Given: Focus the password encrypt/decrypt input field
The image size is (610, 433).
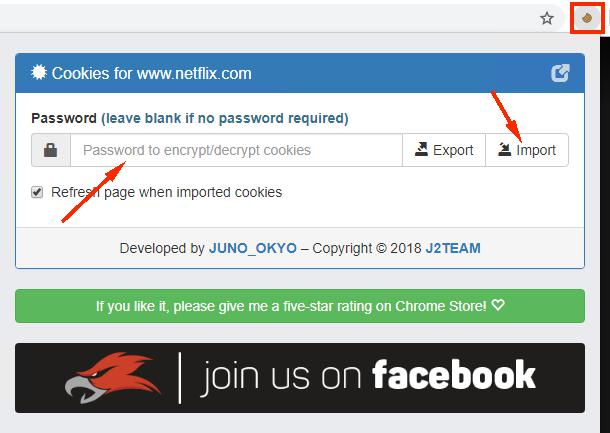Looking at the screenshot, I should [x=237, y=150].
